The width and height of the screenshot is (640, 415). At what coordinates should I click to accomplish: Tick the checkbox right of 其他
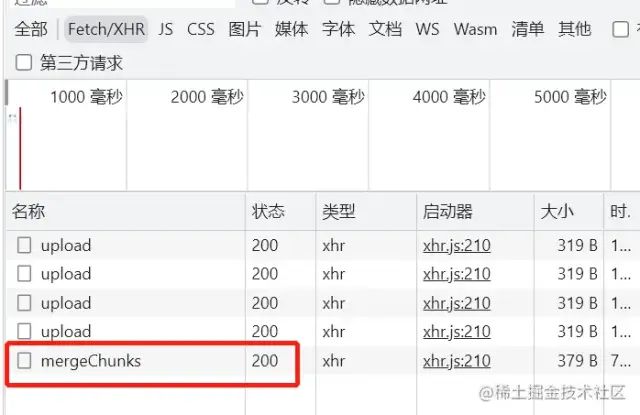[x=620, y=29]
